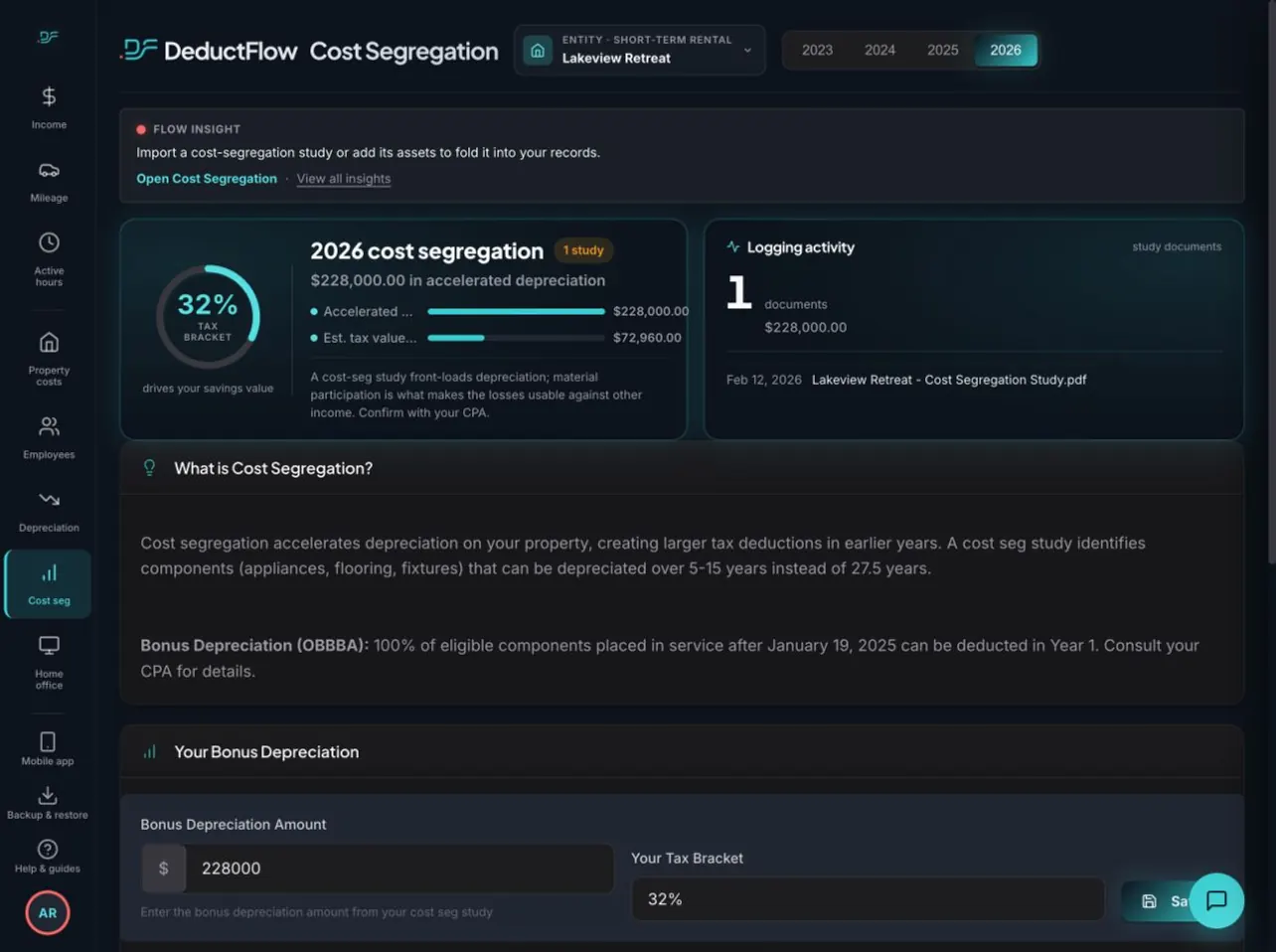Select the 2026 year tab
1276x952 pixels.
pos(1006,50)
